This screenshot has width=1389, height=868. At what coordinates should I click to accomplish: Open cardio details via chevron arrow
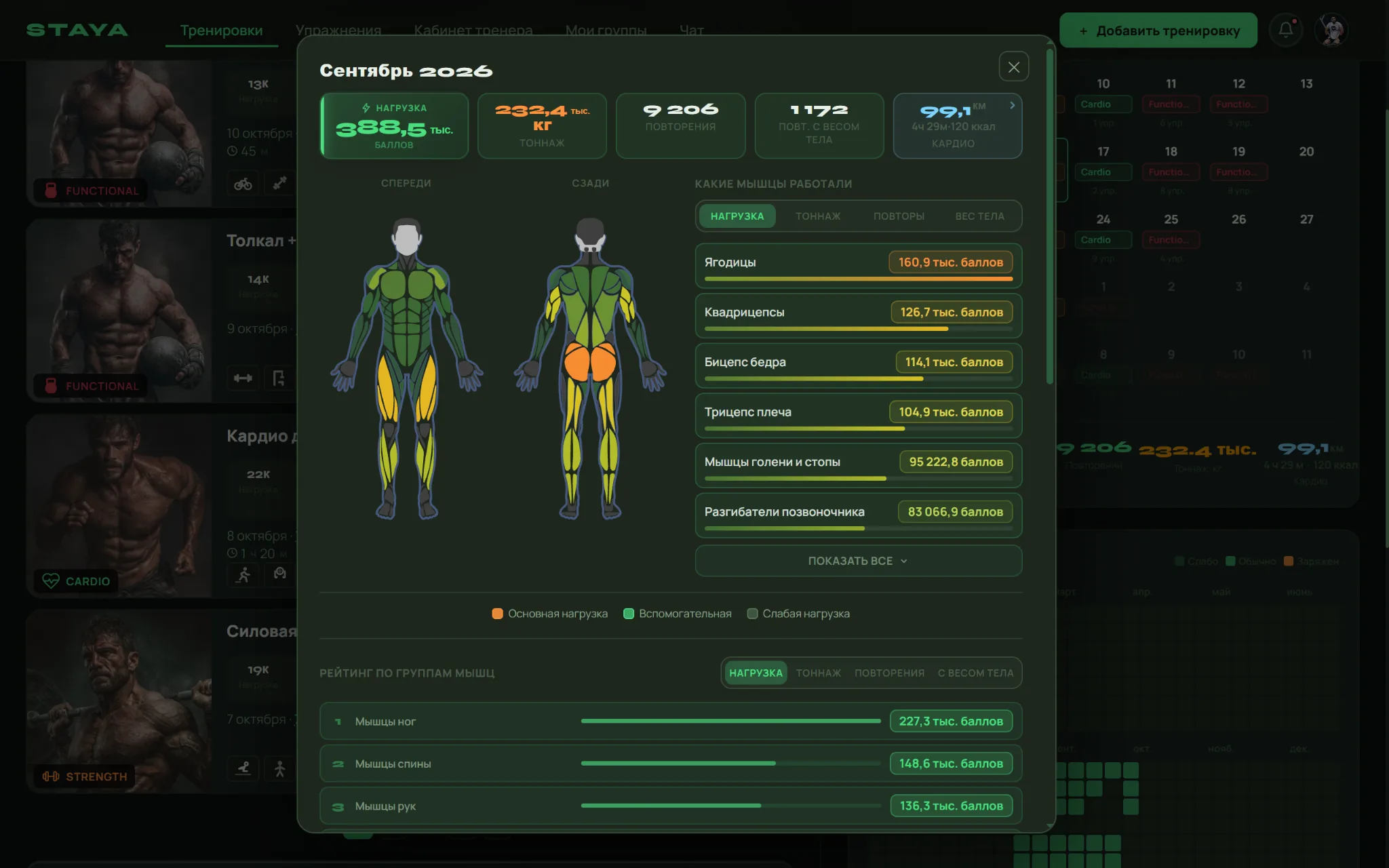click(1012, 105)
